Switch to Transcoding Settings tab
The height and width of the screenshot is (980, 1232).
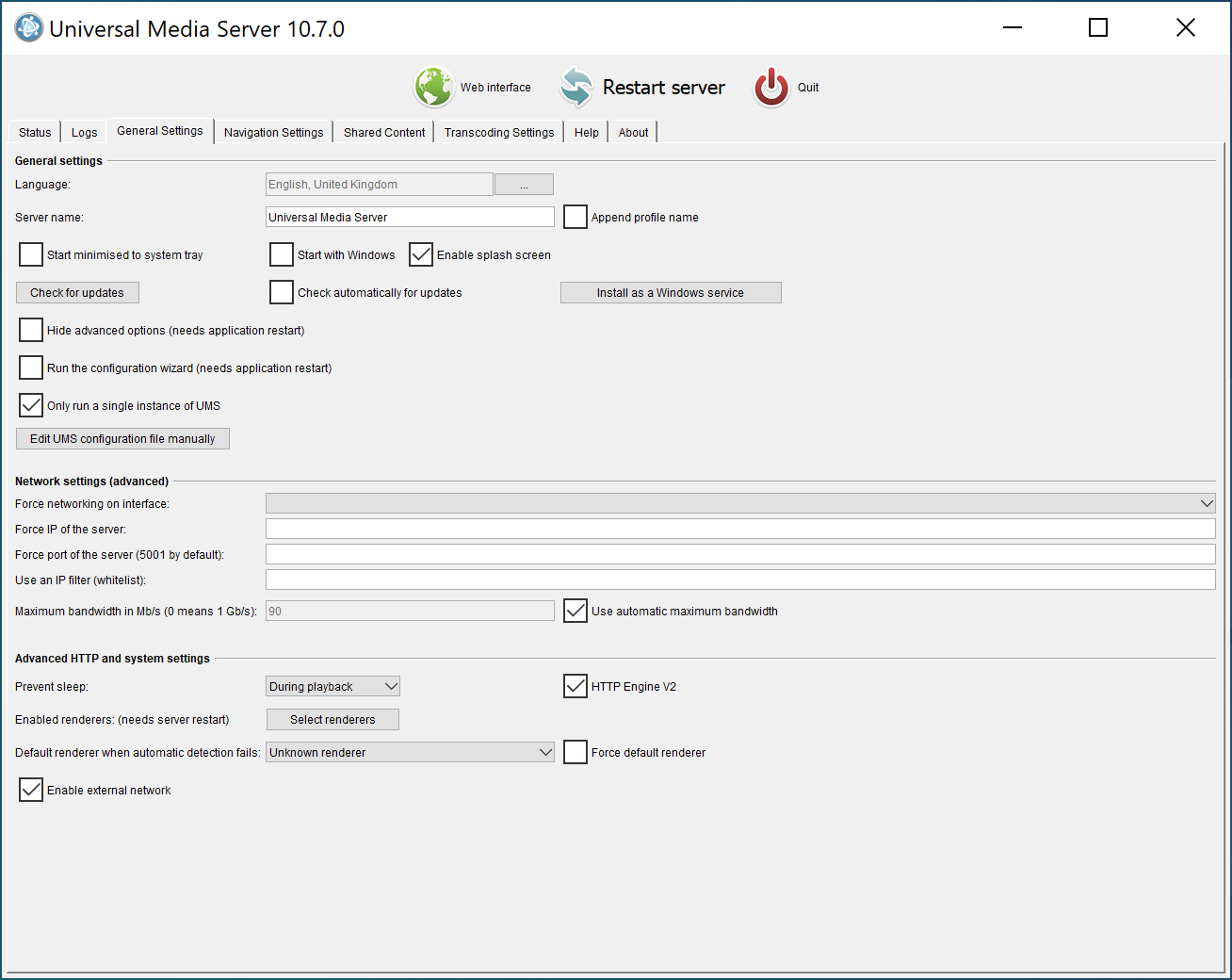click(499, 132)
